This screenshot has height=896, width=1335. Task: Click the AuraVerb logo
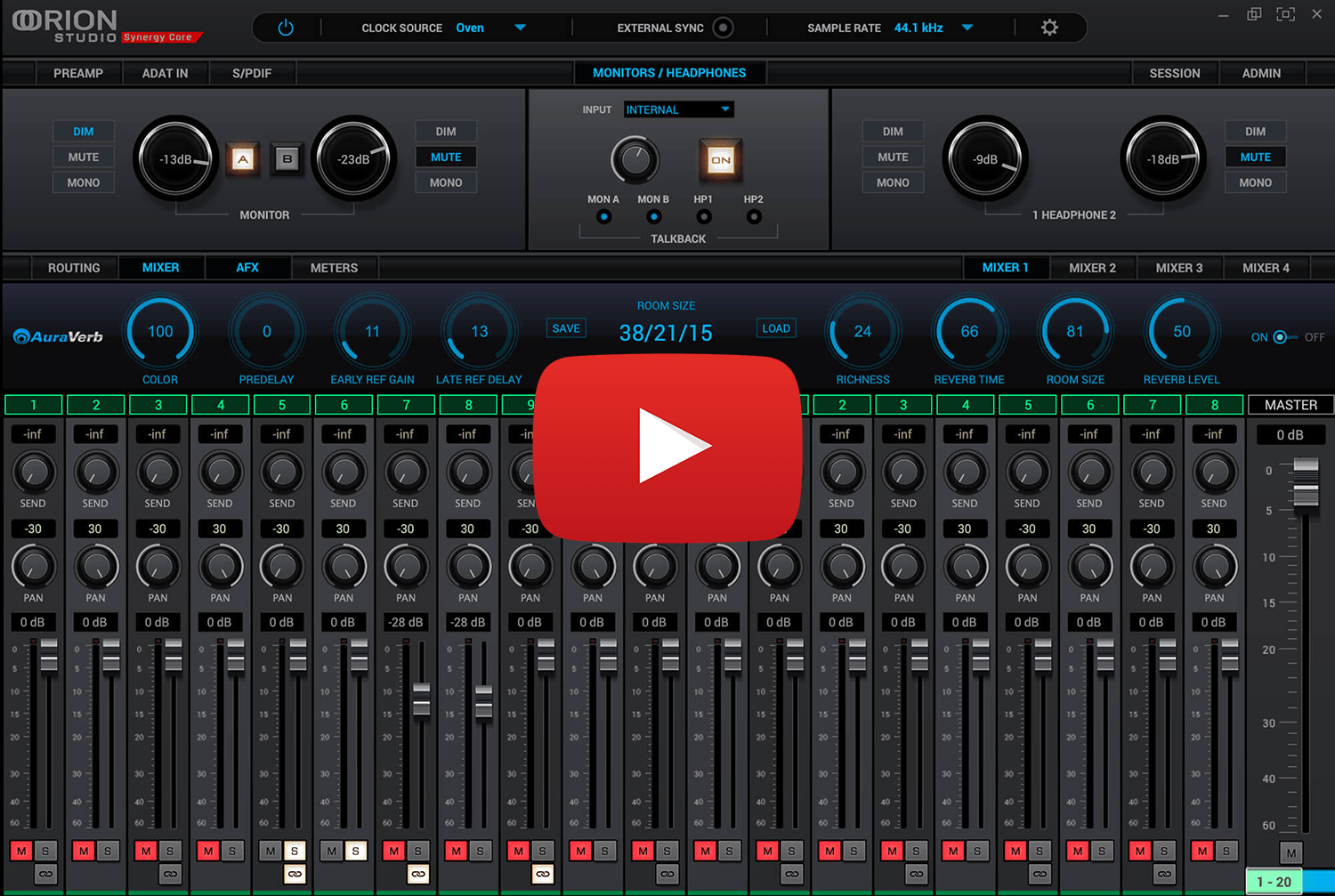point(58,336)
